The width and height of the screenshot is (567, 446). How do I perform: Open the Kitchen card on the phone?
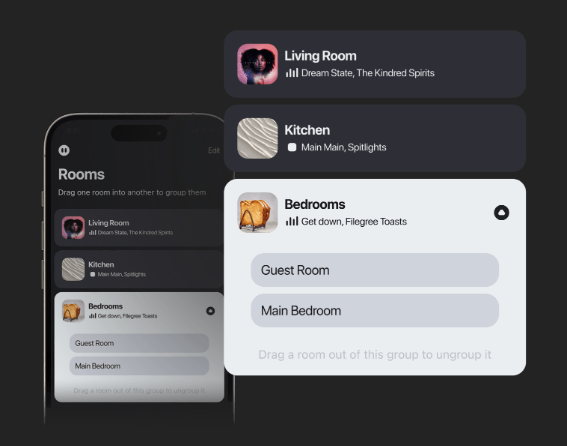pos(139,269)
